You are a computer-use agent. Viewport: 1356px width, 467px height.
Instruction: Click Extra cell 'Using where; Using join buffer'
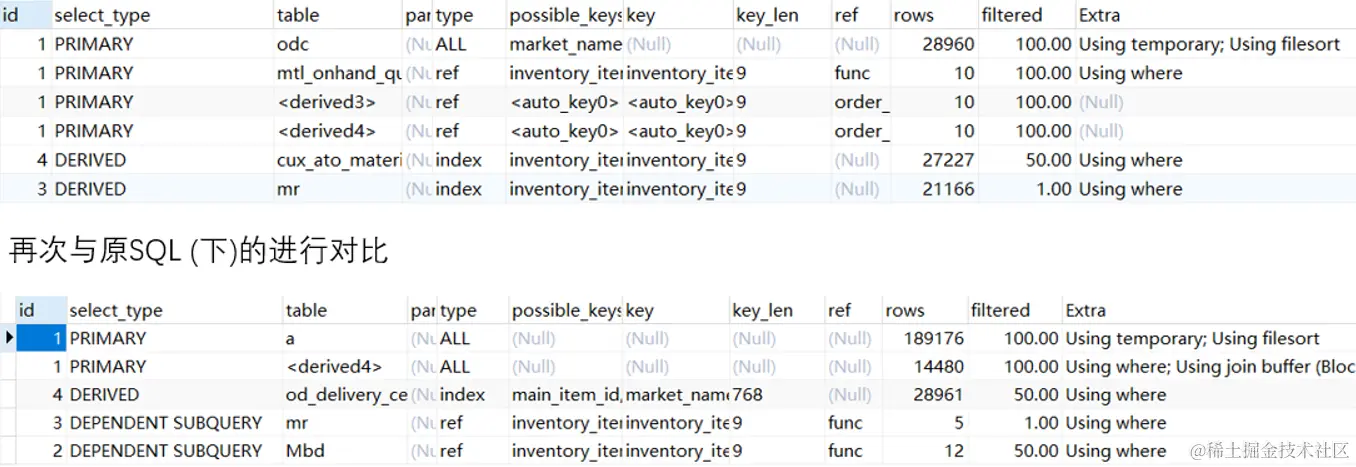tap(1209, 367)
